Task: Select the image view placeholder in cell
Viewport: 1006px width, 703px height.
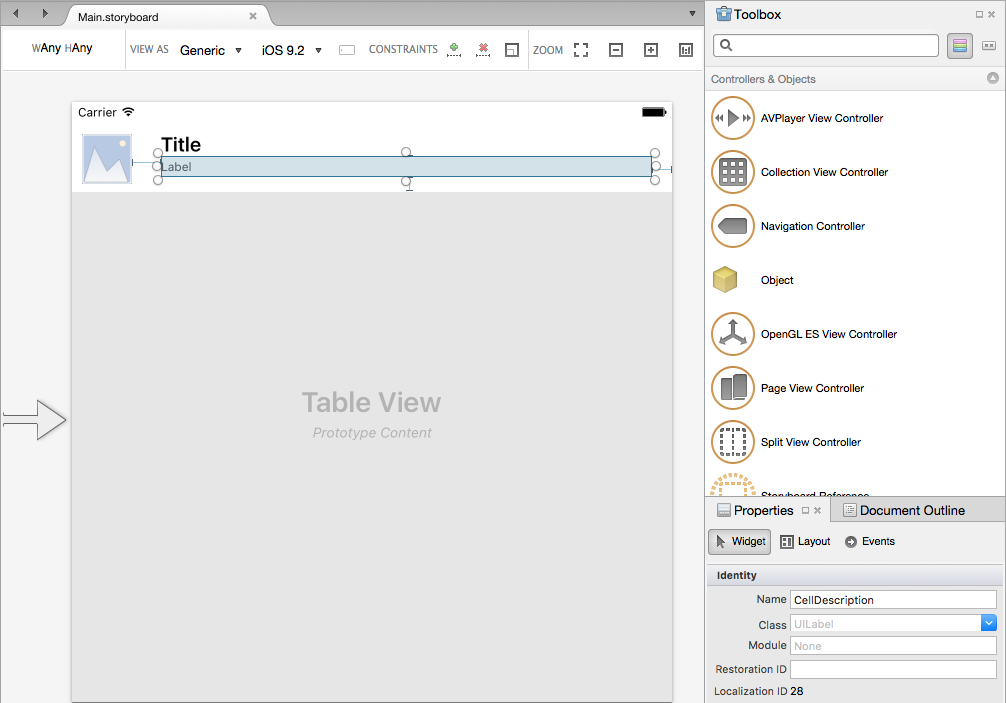Action: pos(107,159)
